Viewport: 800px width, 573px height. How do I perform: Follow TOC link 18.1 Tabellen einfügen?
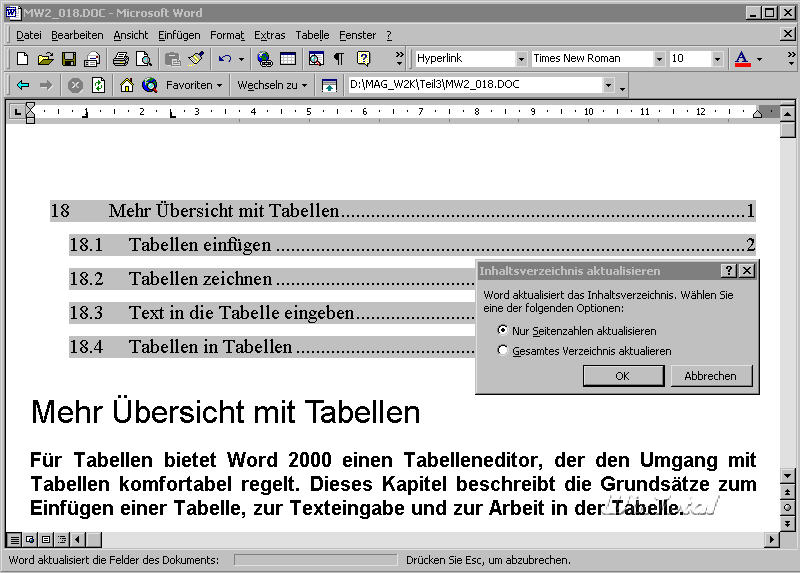(x=412, y=245)
